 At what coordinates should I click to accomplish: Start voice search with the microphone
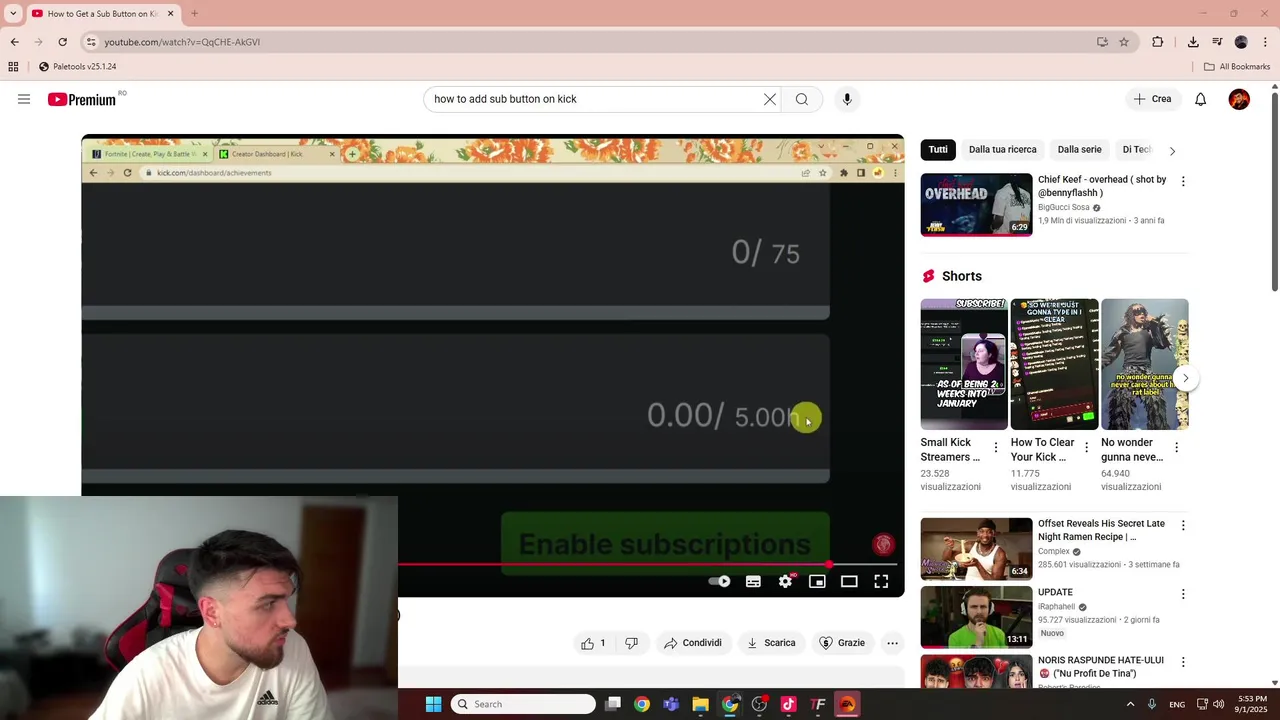(x=847, y=99)
